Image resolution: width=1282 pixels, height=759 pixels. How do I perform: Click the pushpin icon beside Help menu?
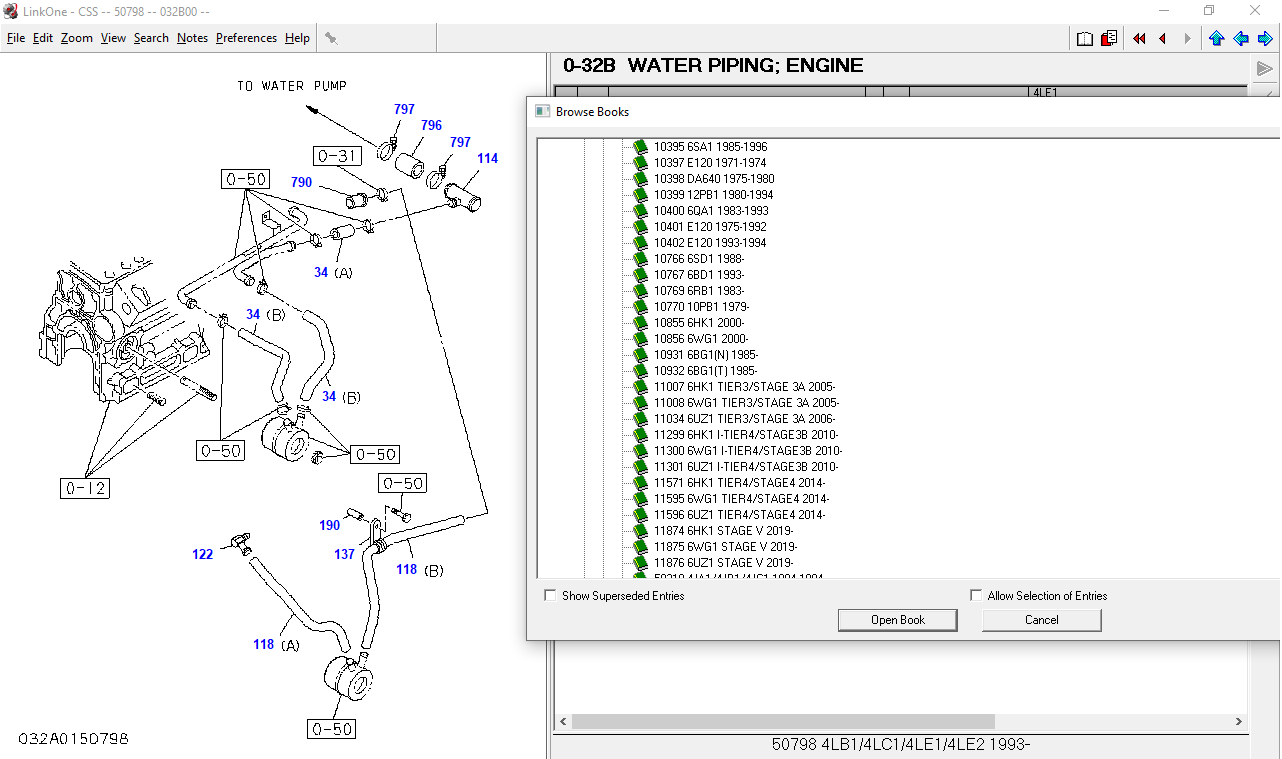(331, 38)
